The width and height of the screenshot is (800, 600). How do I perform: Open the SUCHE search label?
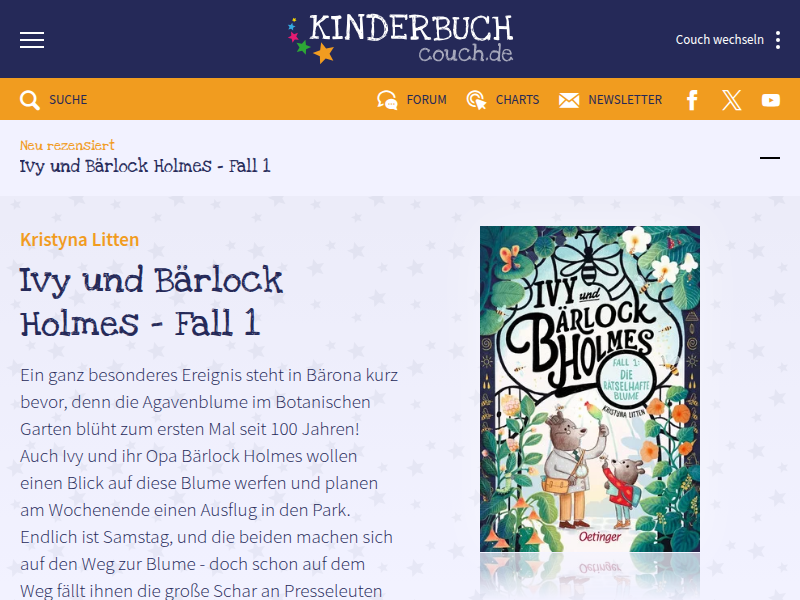pyautogui.click(x=68, y=100)
